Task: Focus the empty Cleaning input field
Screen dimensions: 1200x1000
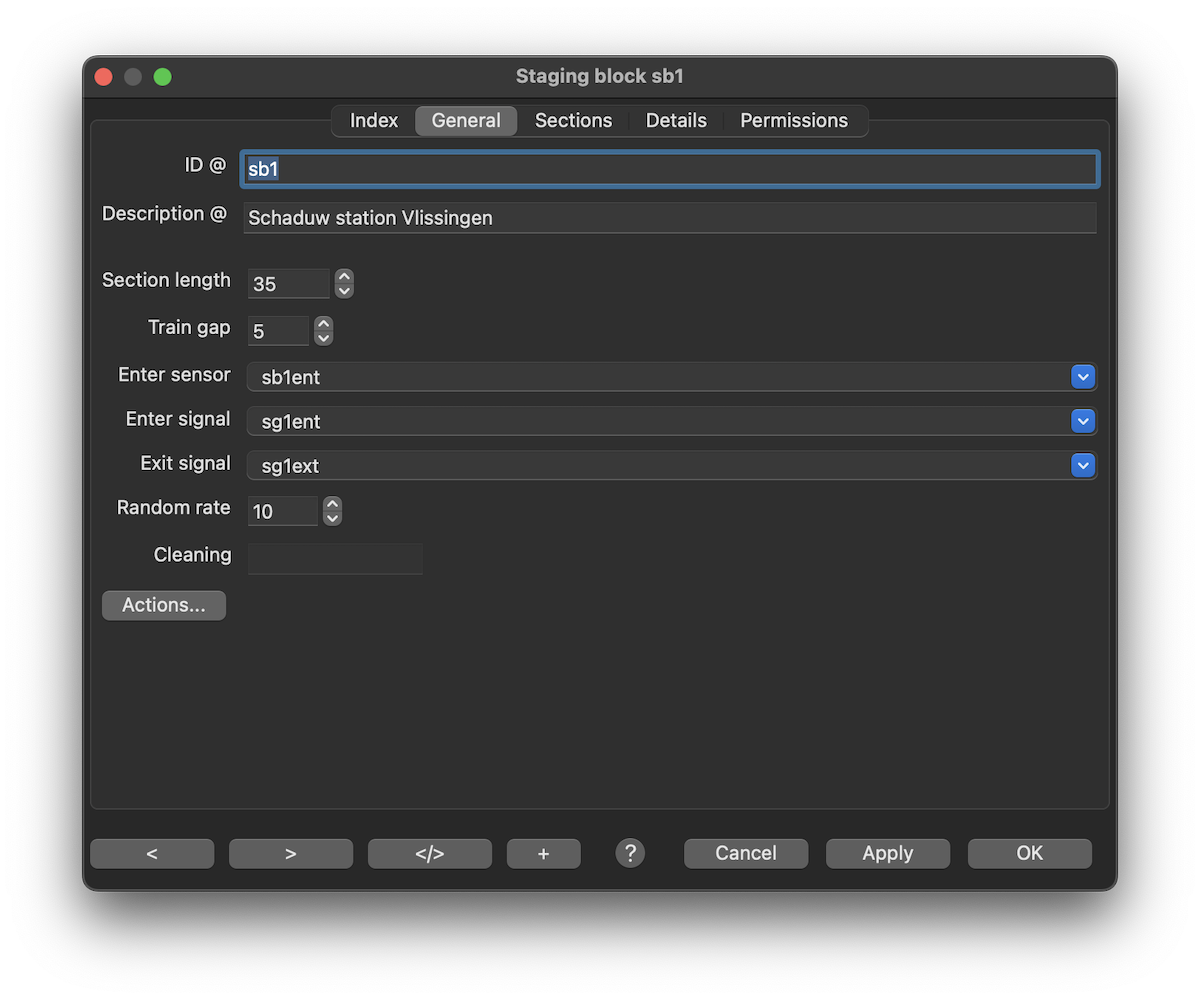Action: pyautogui.click(x=335, y=558)
